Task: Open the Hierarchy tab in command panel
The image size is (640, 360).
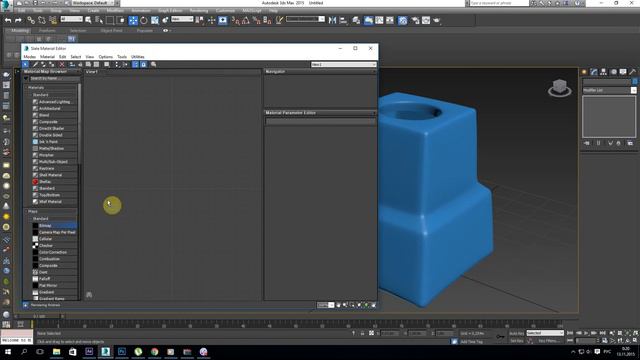Action: [603, 72]
